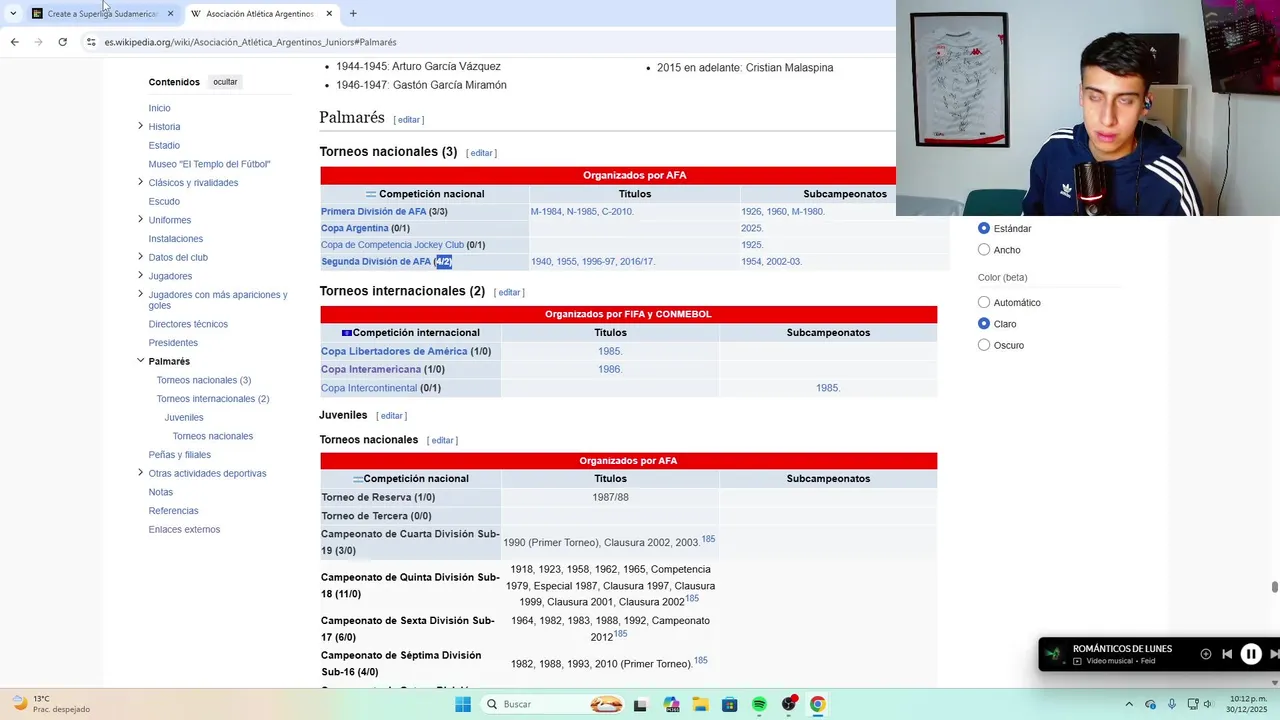Reload the Wikipedia page
The height and width of the screenshot is (720, 1280).
(x=62, y=42)
